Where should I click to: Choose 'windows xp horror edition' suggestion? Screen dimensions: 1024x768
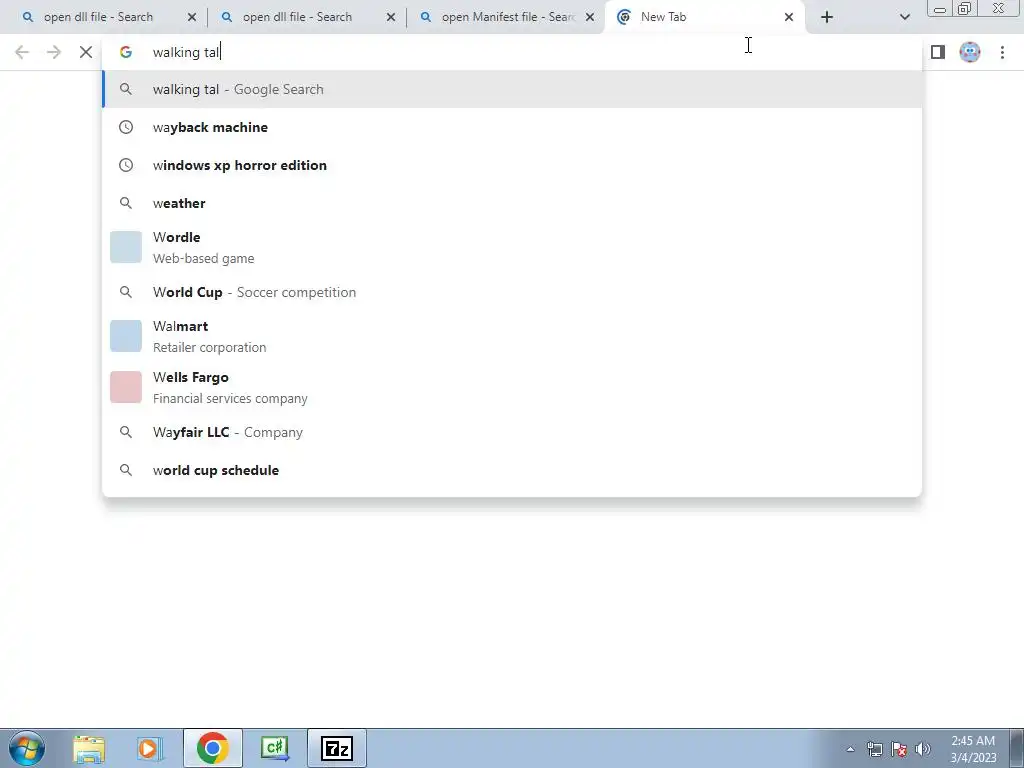click(x=512, y=165)
